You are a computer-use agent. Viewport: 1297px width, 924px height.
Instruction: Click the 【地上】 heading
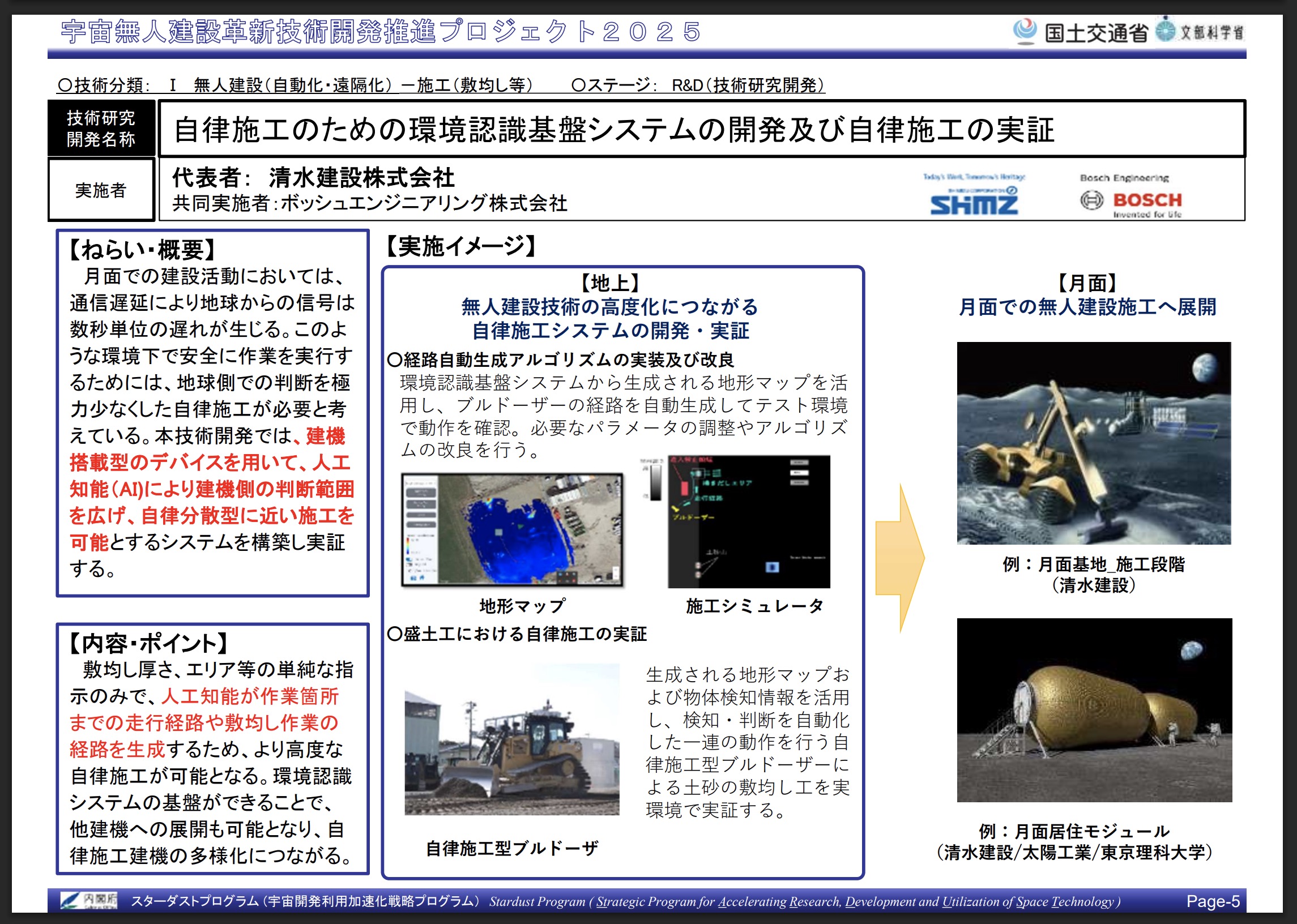click(609, 282)
